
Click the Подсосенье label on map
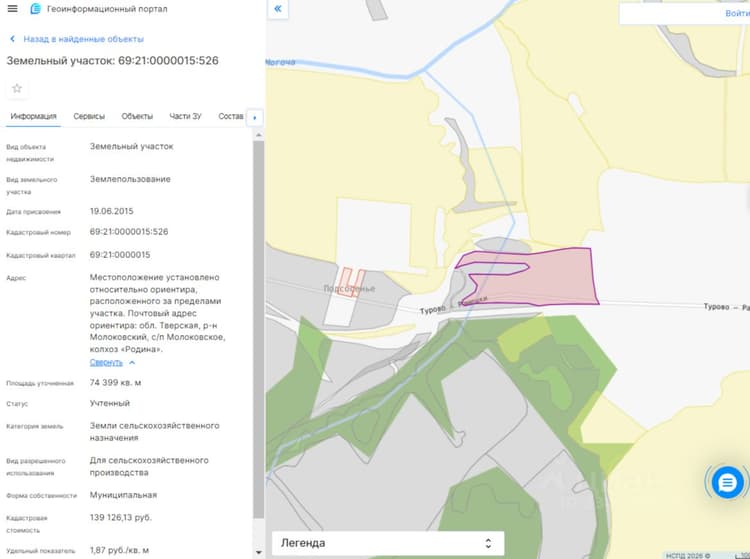pos(349,289)
